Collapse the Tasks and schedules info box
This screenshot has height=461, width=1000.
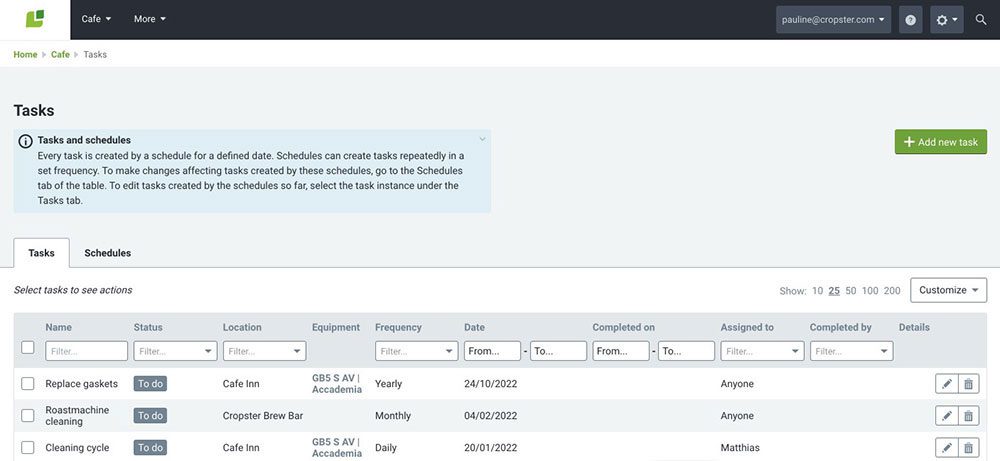(x=482, y=139)
